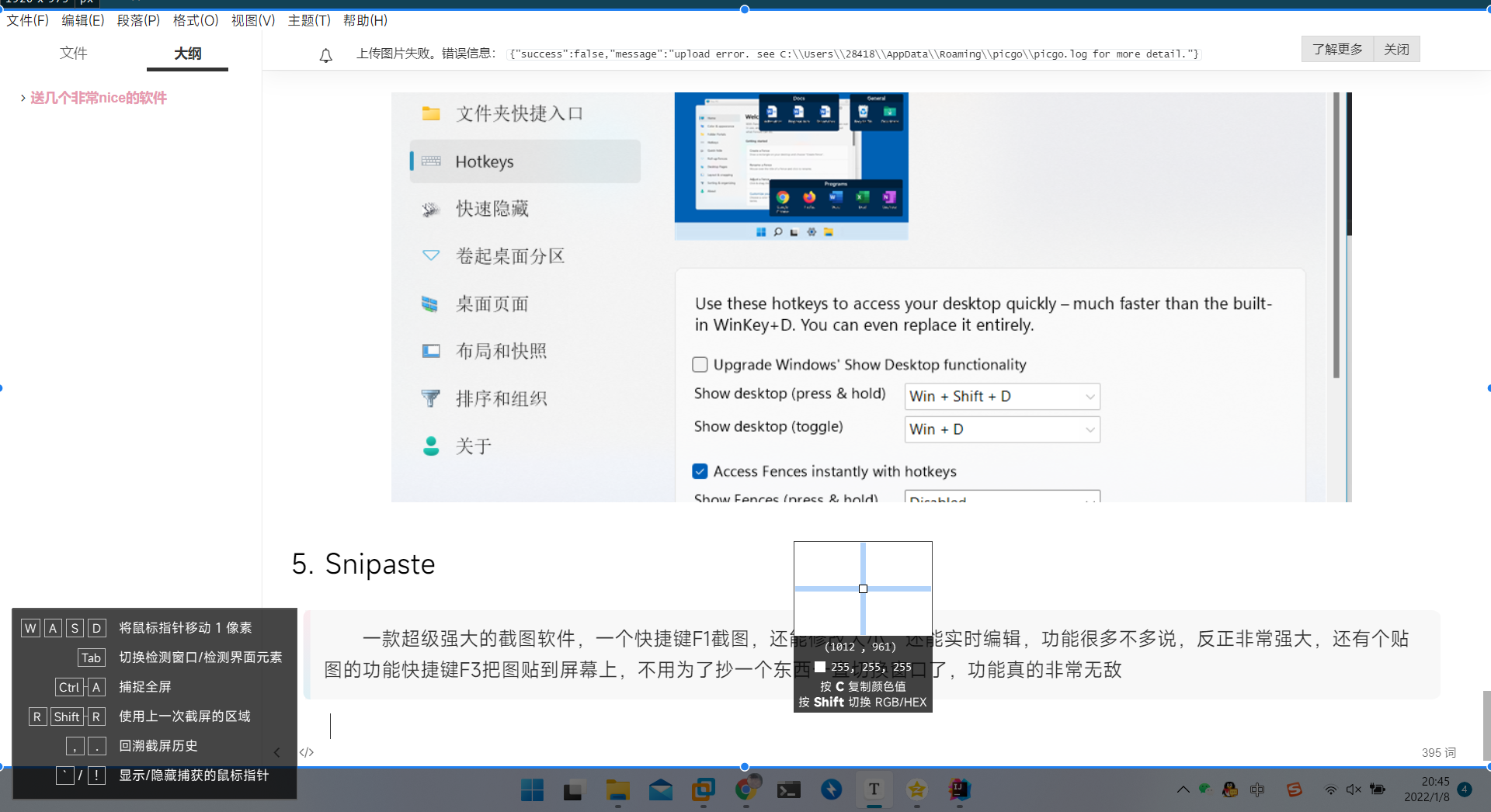Click the notification bell icon

[326, 55]
